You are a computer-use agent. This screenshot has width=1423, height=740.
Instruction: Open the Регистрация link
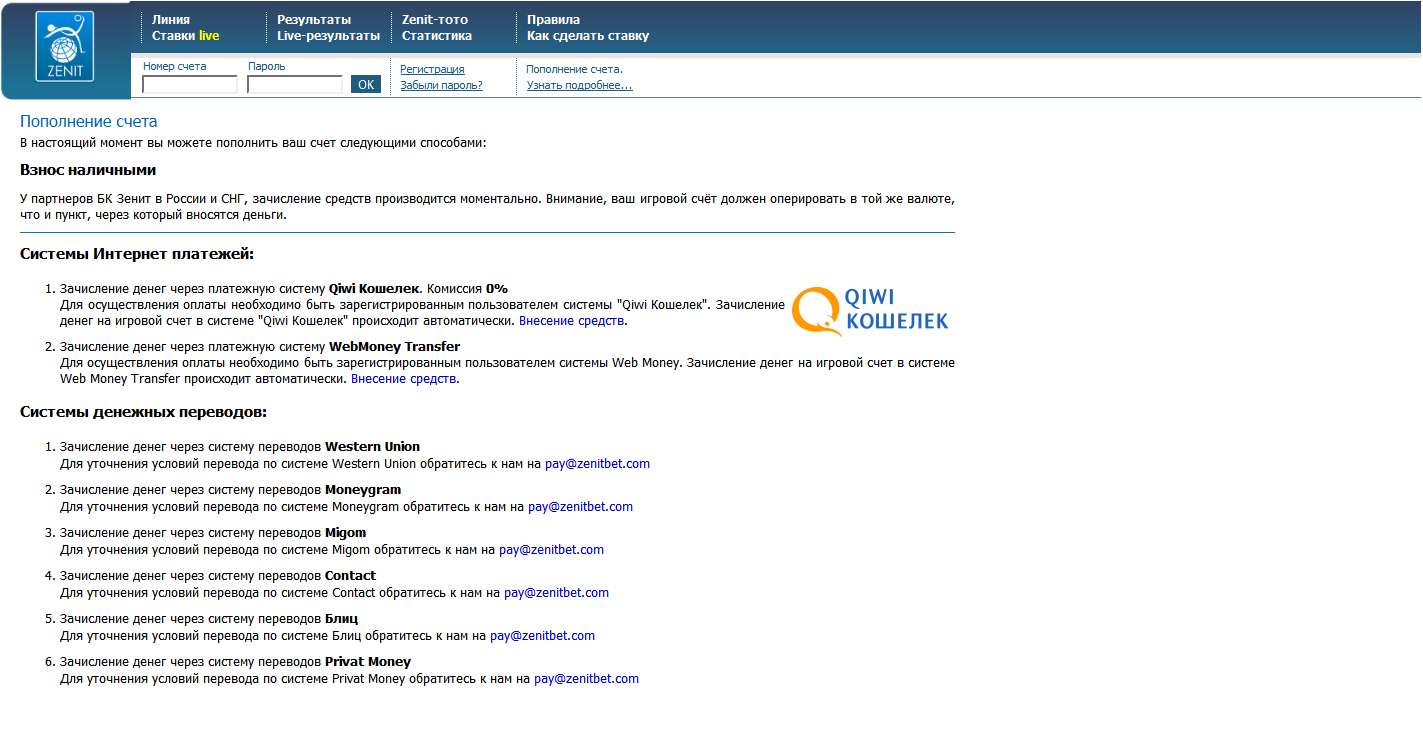[x=432, y=69]
